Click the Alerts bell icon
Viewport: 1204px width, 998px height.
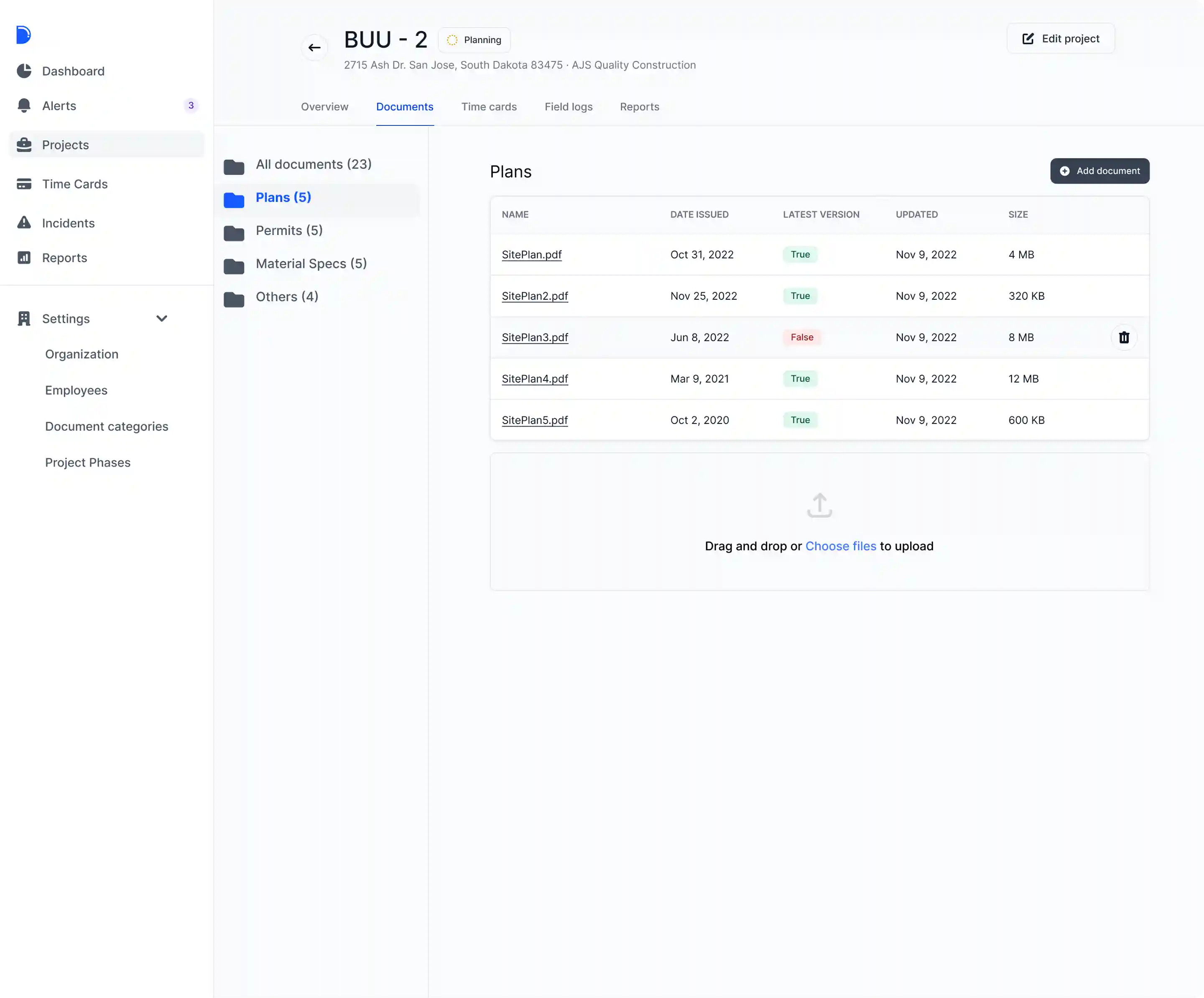point(24,105)
